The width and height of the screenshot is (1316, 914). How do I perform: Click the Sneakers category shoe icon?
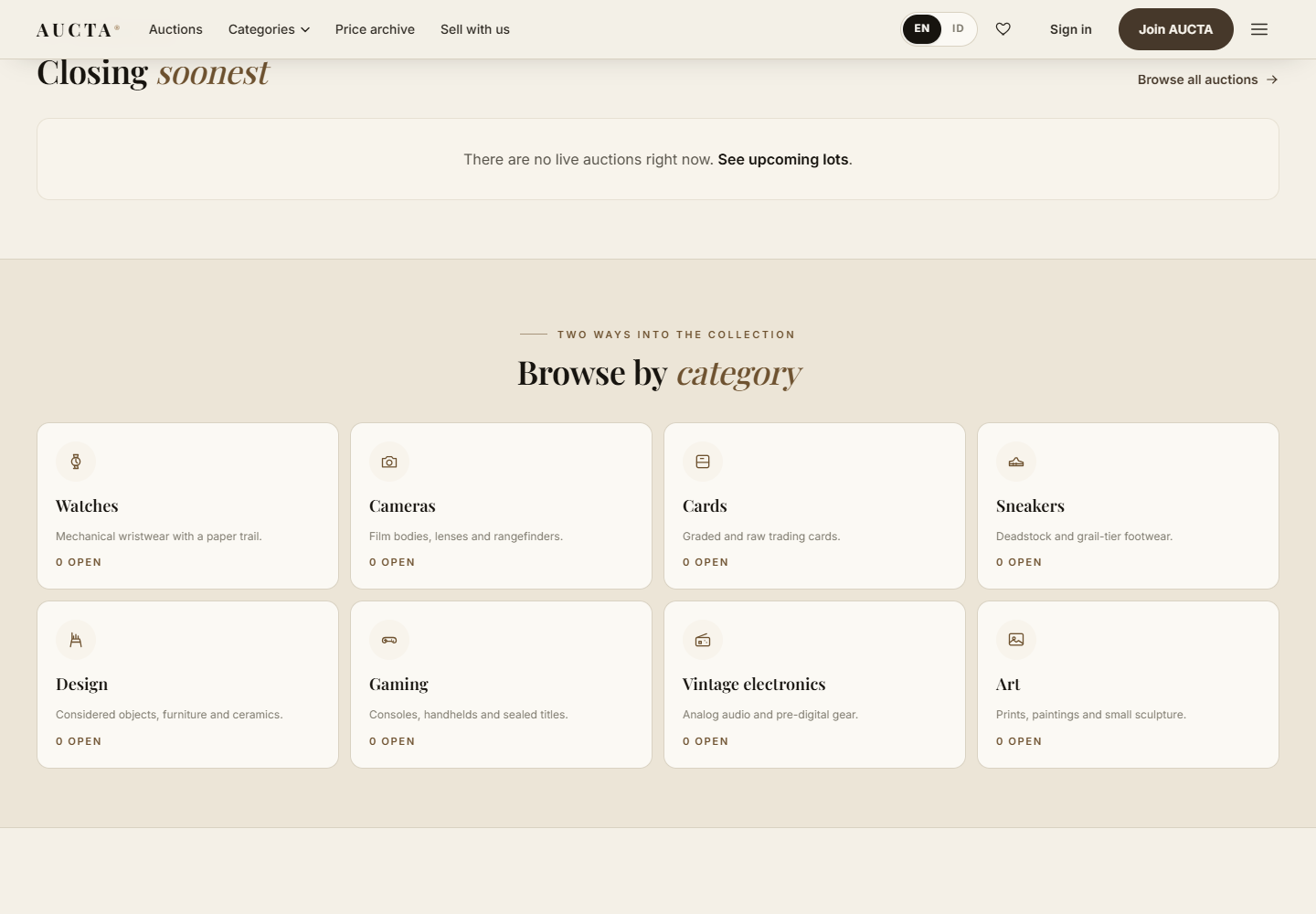1016,462
